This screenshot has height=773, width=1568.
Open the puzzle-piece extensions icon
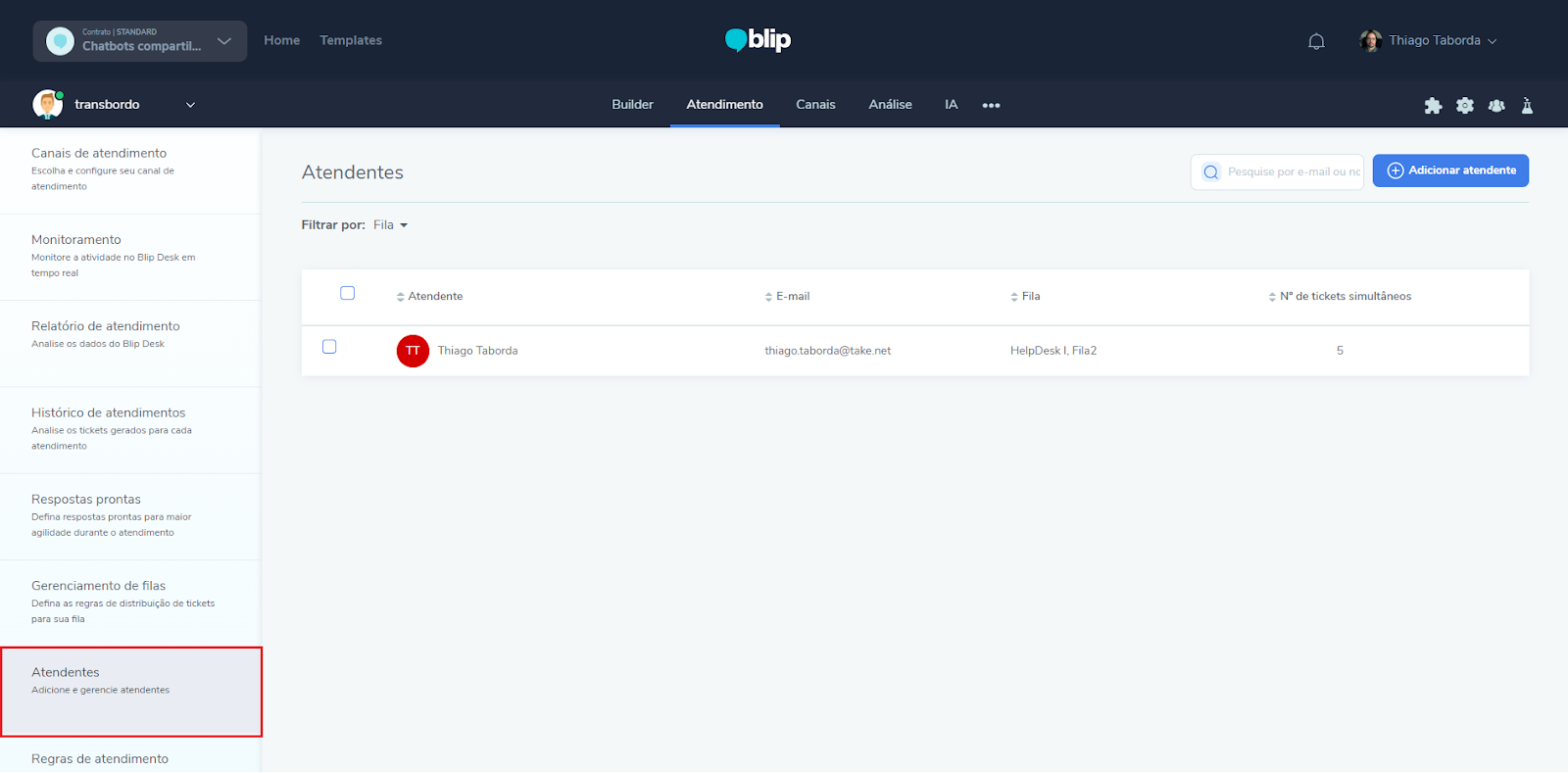[1433, 106]
